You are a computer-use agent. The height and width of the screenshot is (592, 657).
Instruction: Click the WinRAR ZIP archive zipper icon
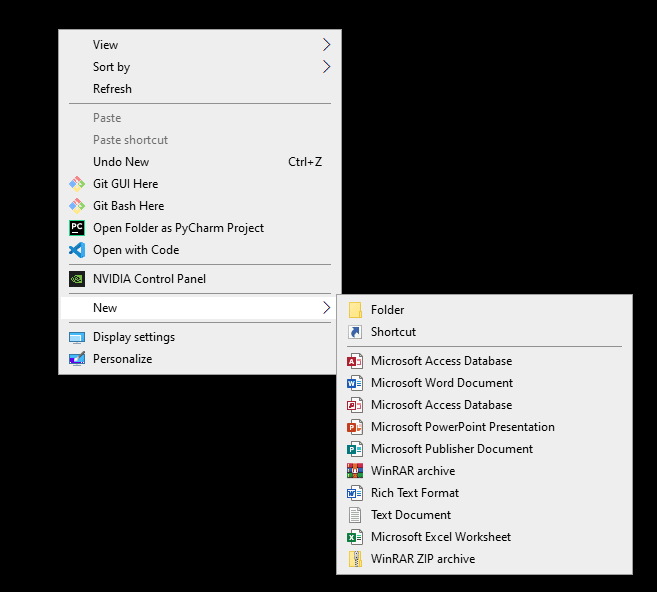pos(355,559)
